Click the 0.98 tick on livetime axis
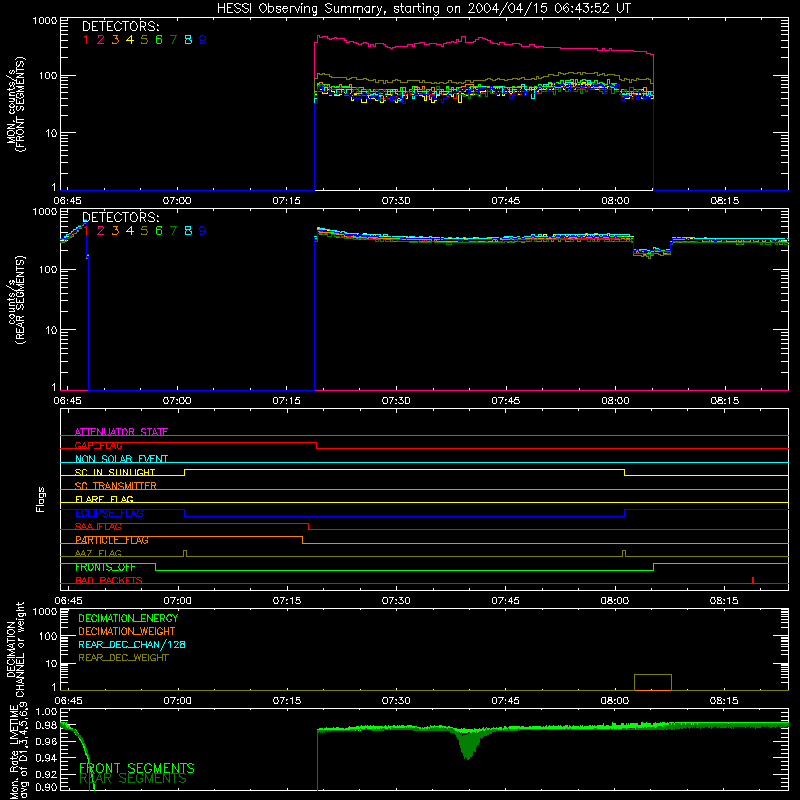Viewport: 800px width, 800px height. pos(46,725)
